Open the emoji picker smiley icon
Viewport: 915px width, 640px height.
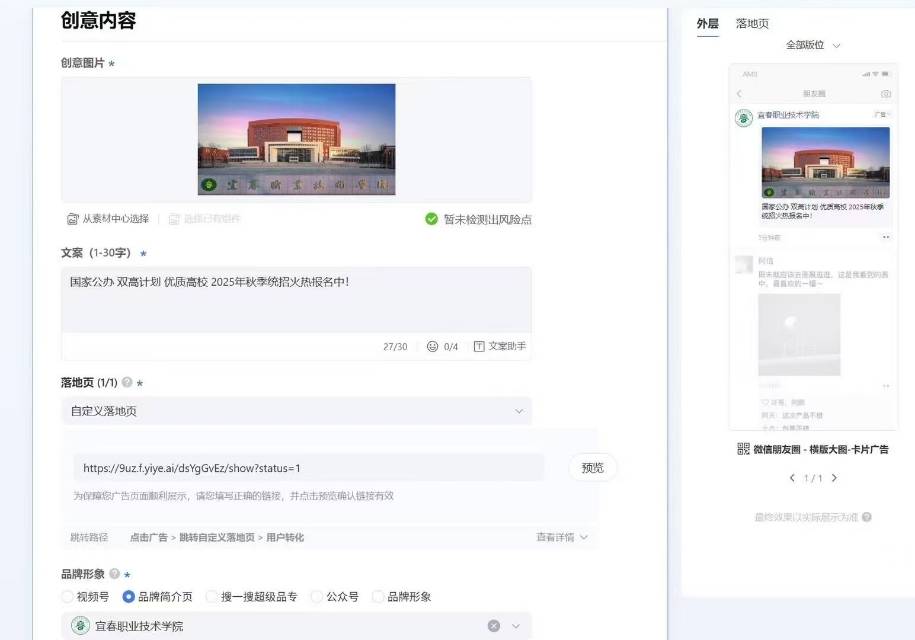[432, 347]
